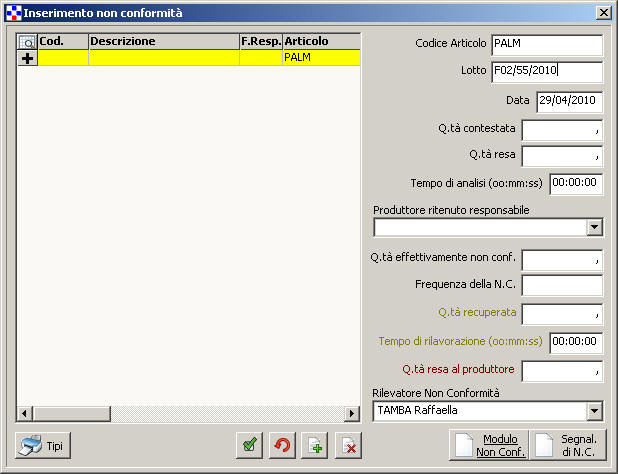Viewport: 618px width, 474px height.
Task: Click into the Codice Articolo field
Action: pyautogui.click(x=546, y=44)
